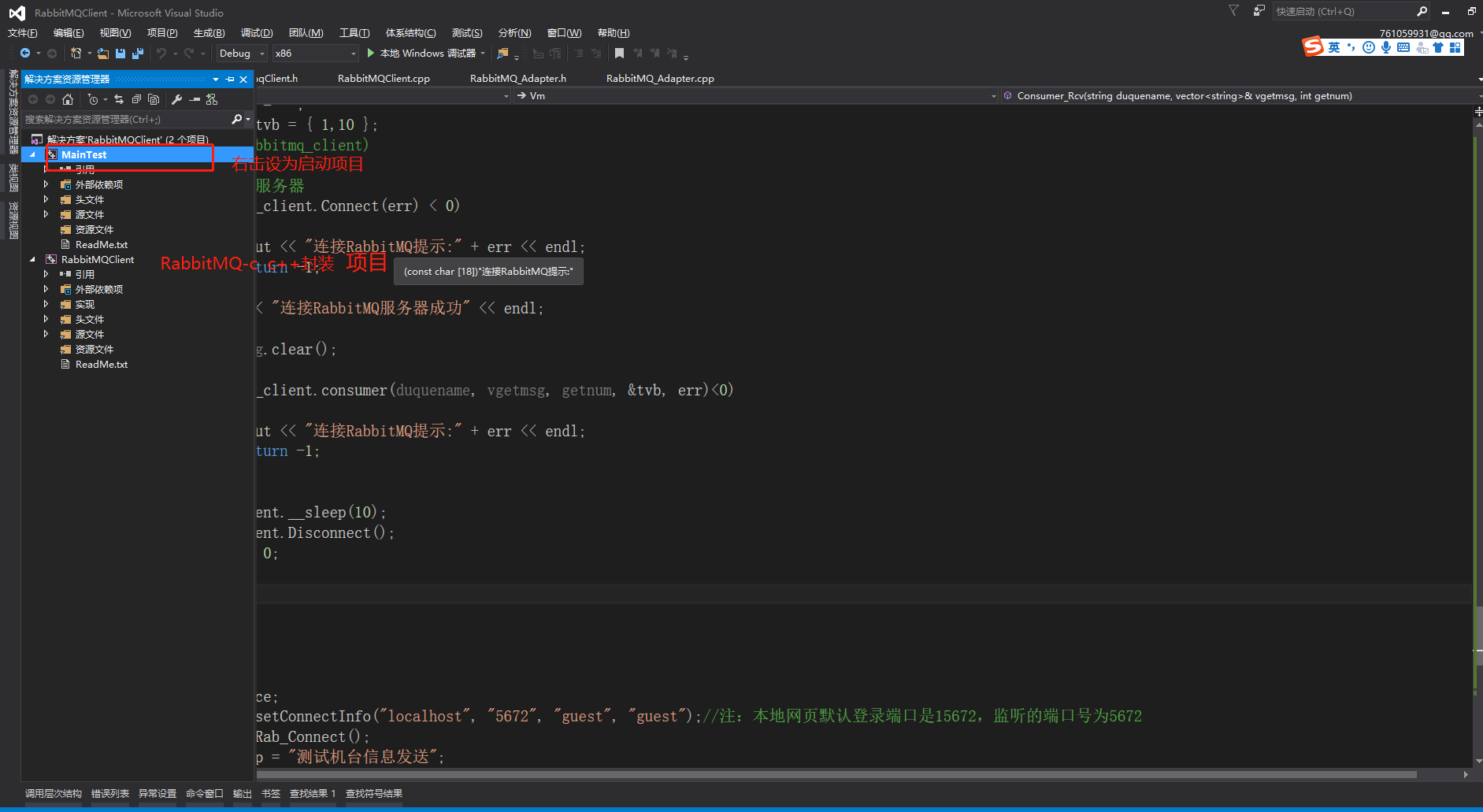Select ReadMe.txt under MainTest
1483x812 pixels.
point(102,245)
